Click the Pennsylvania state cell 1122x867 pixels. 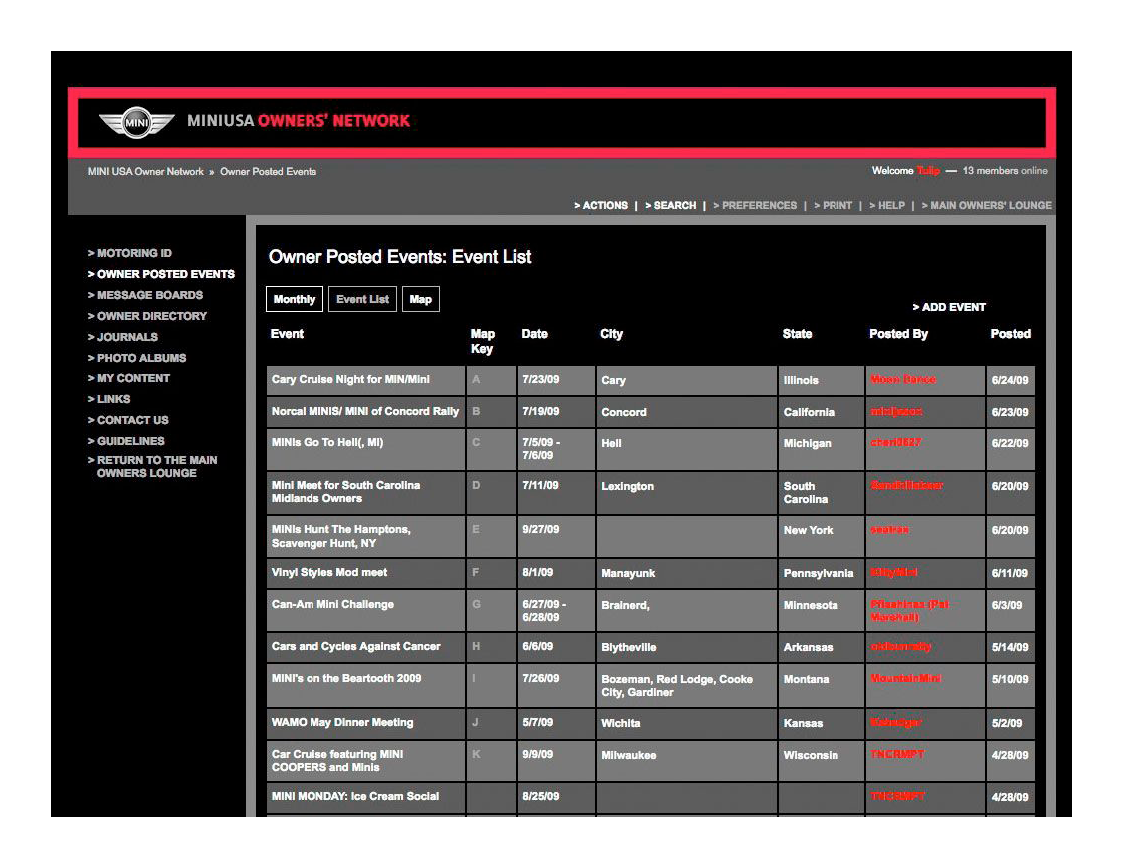coord(818,573)
